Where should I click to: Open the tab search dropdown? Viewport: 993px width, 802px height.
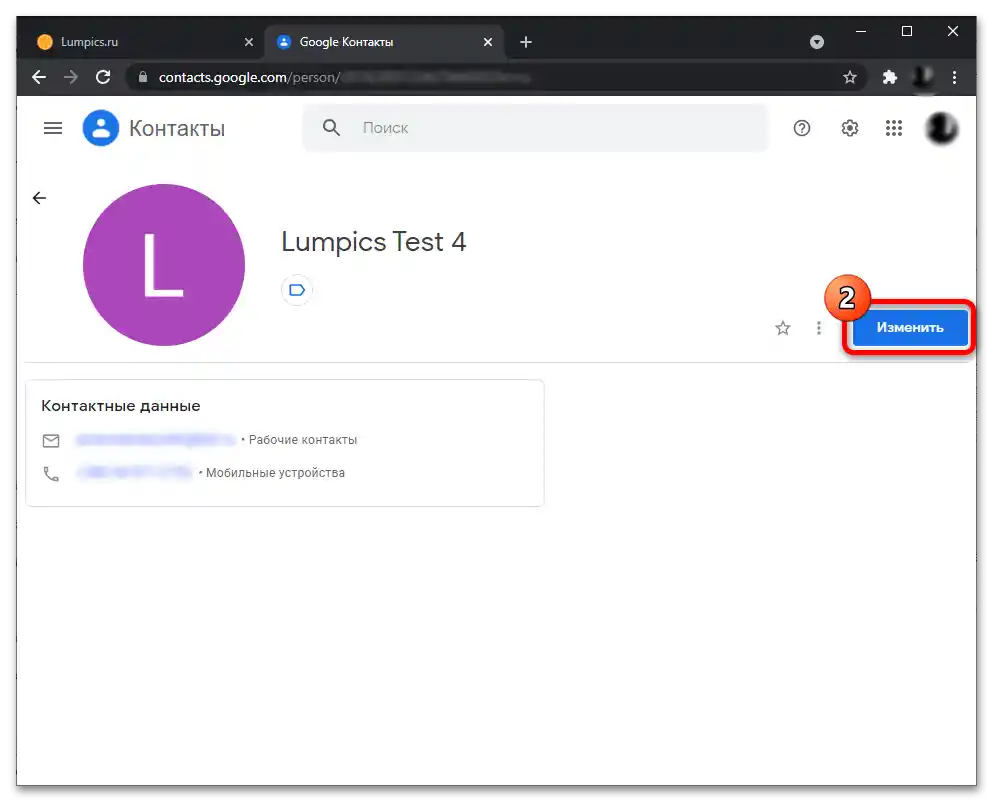click(817, 42)
